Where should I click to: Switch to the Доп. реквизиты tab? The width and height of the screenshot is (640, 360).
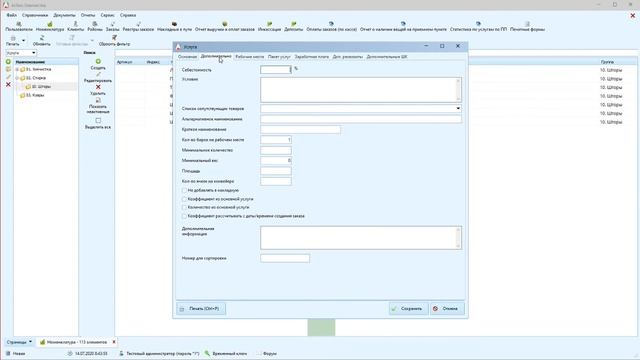click(x=348, y=57)
